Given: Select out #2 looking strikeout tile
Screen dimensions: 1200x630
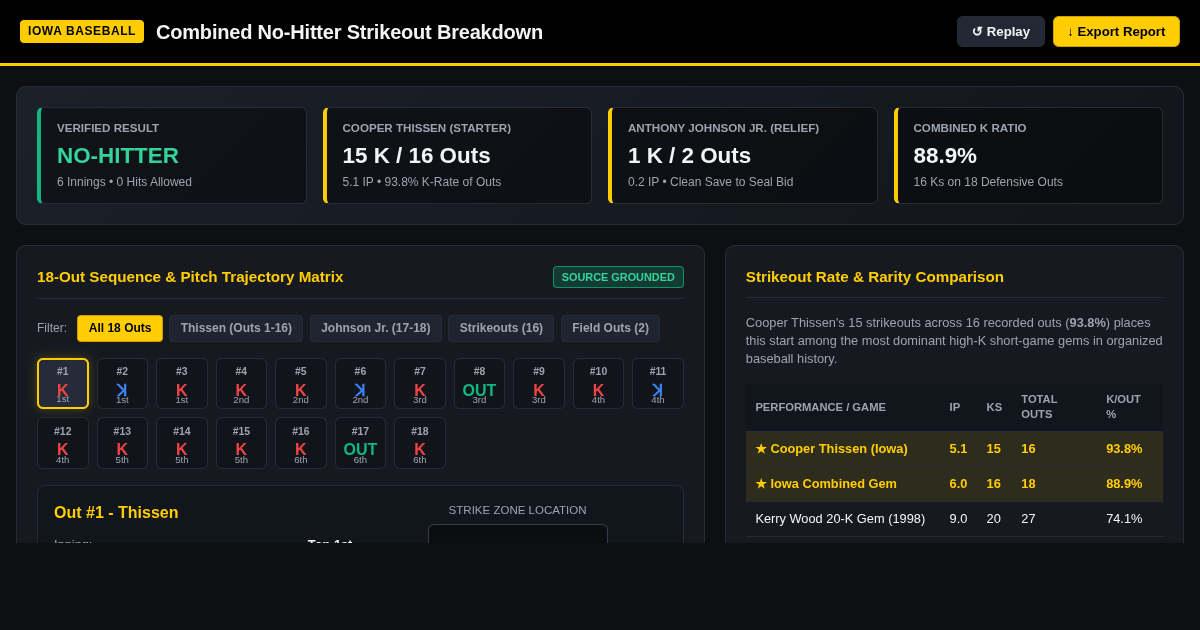Looking at the screenshot, I should point(122,384).
